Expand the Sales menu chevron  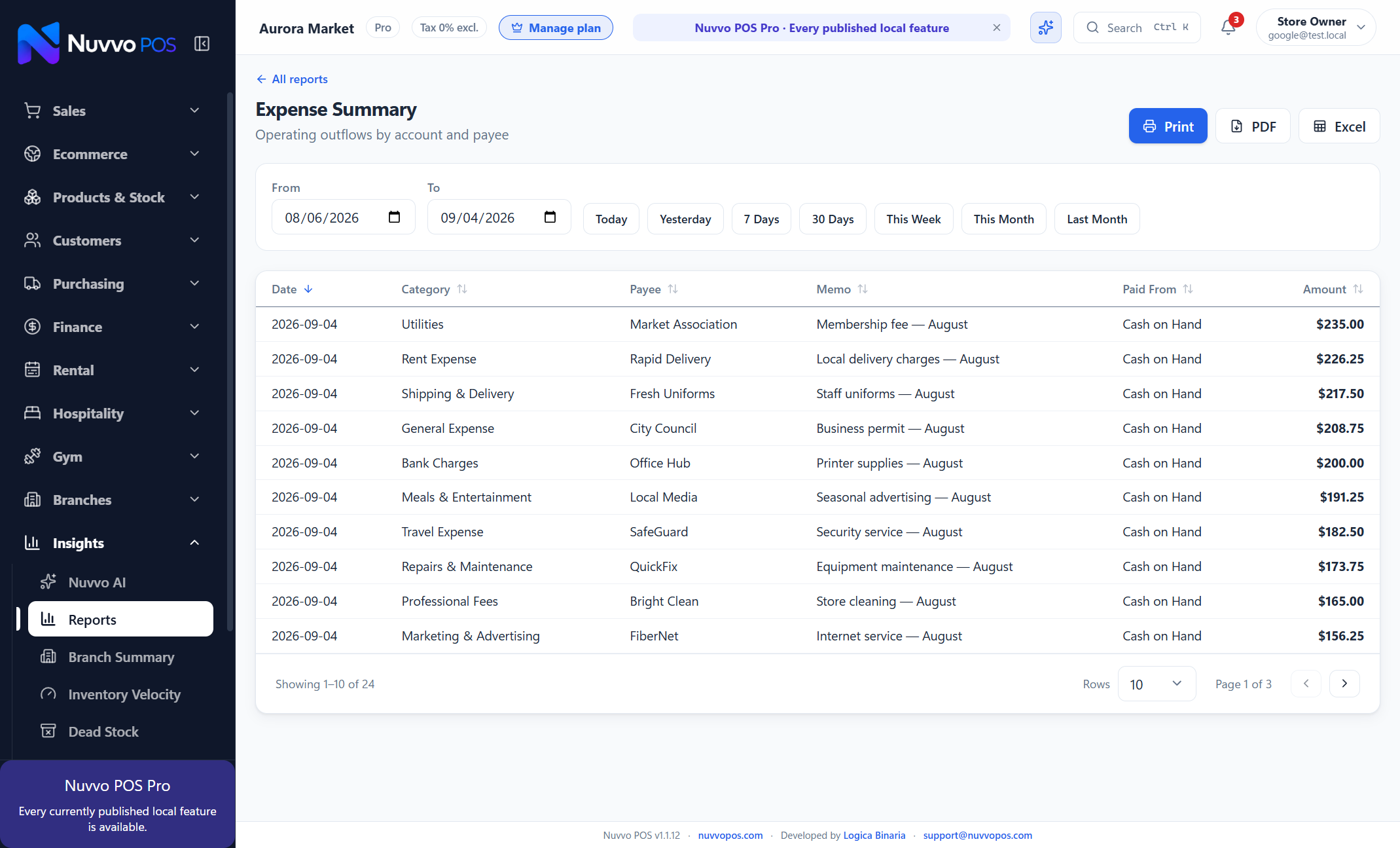(194, 111)
